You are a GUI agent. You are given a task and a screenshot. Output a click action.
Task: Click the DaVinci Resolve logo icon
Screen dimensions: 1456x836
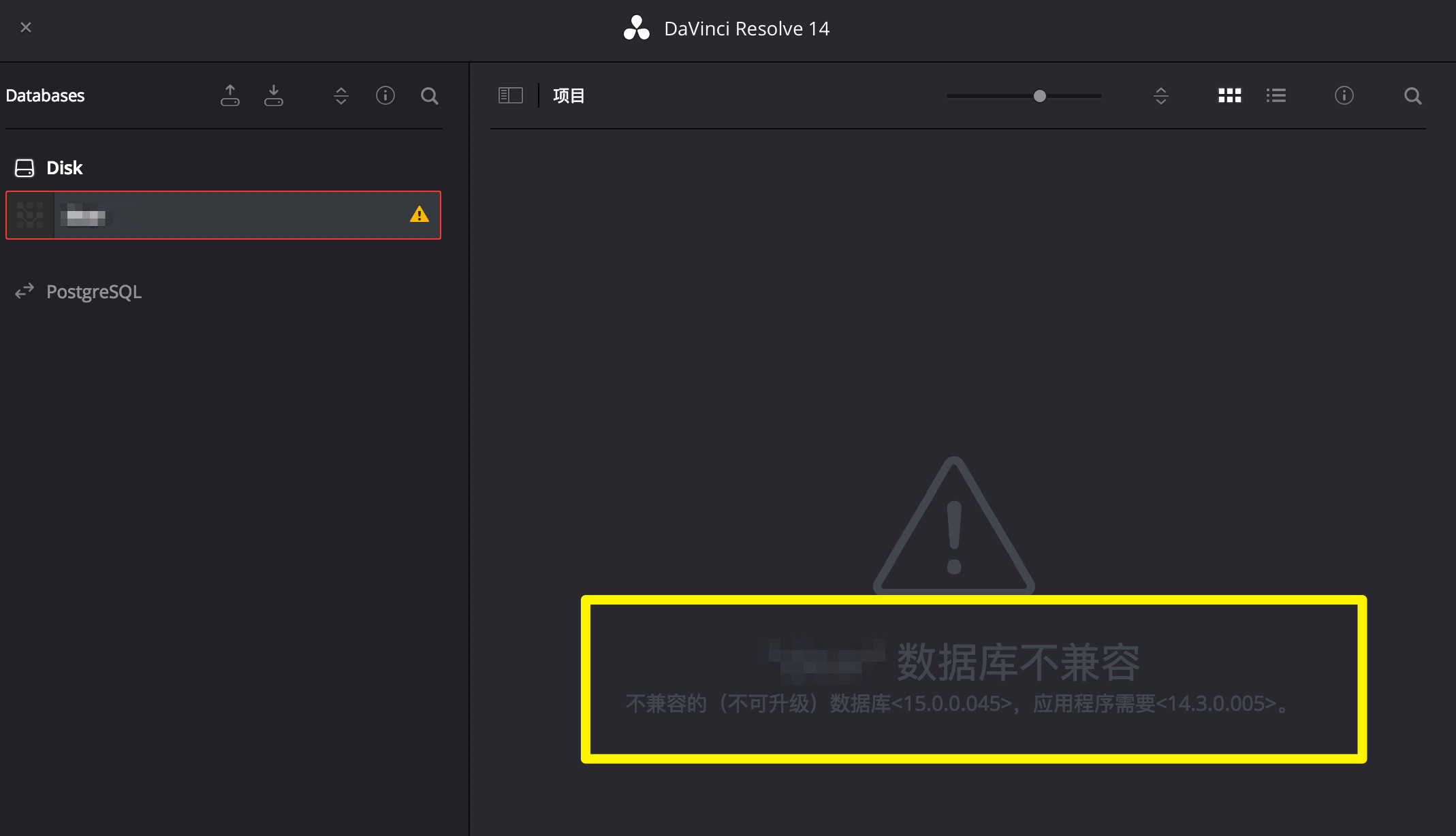point(637,28)
